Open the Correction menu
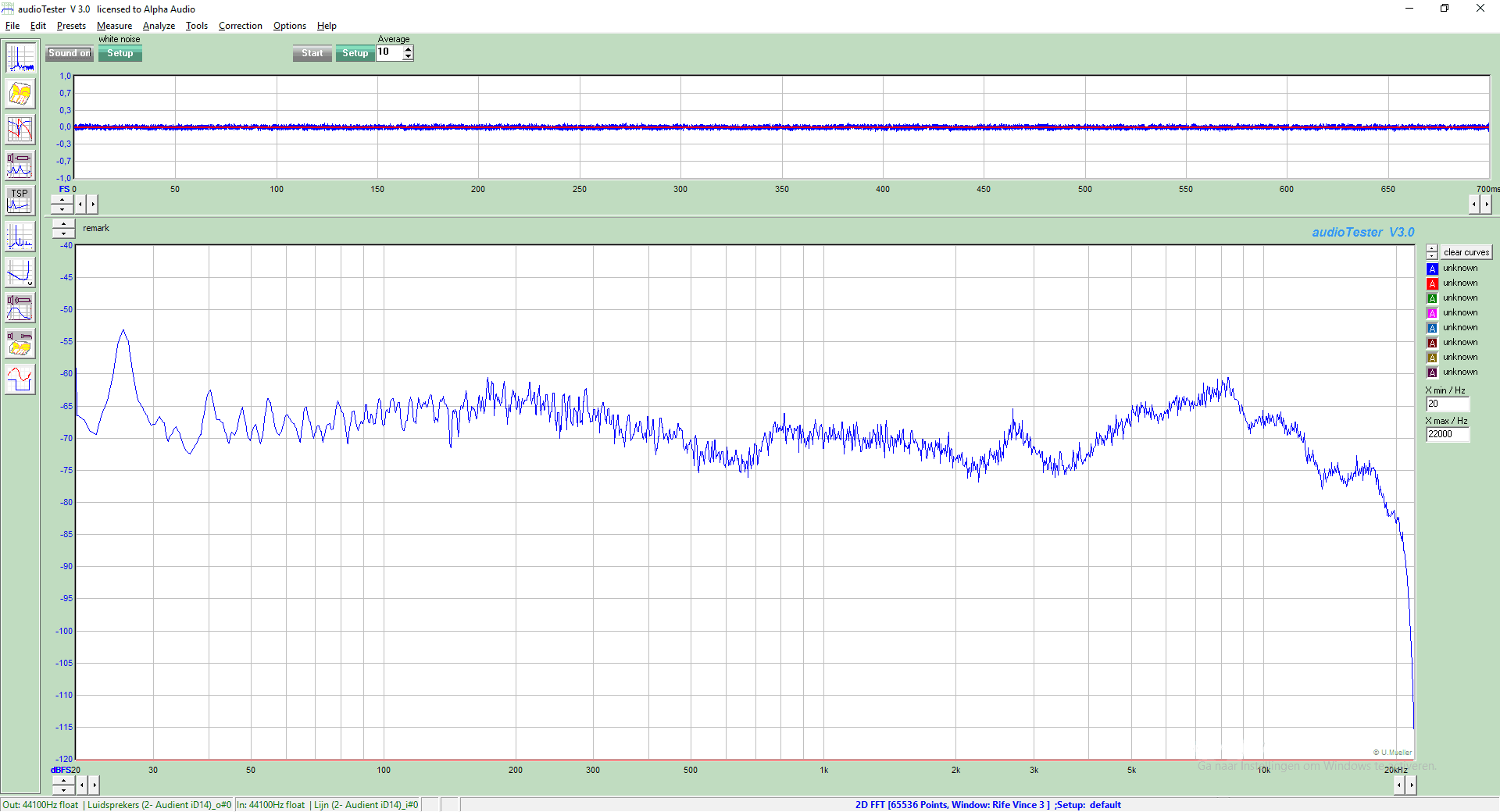 click(x=241, y=26)
